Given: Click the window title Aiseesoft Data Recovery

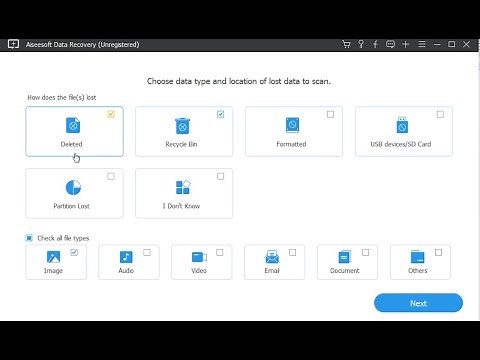Looking at the screenshot, I should pos(82,44).
